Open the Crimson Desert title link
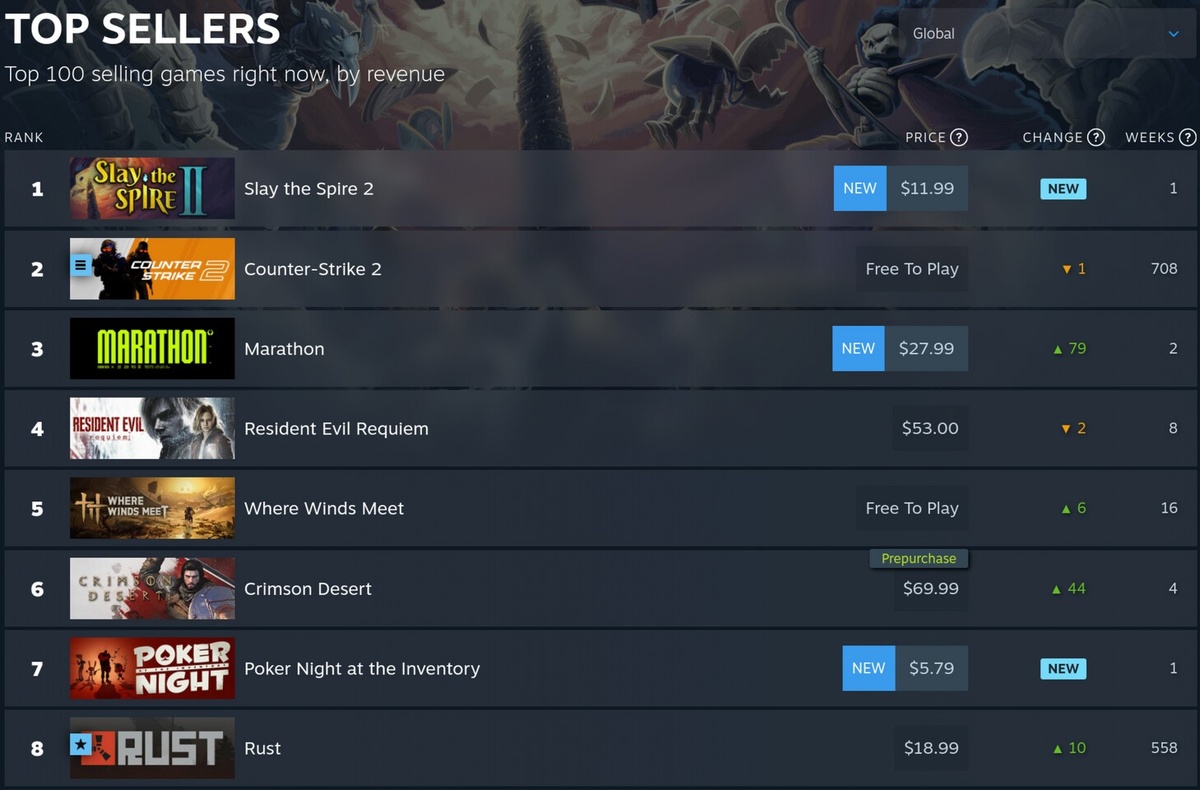Viewport: 1200px width, 790px height. (308, 588)
